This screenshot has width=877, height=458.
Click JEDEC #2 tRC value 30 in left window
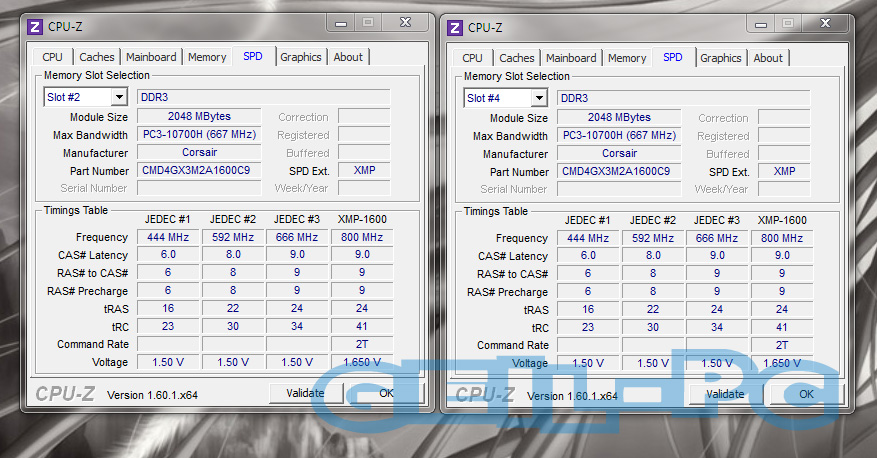tap(233, 326)
